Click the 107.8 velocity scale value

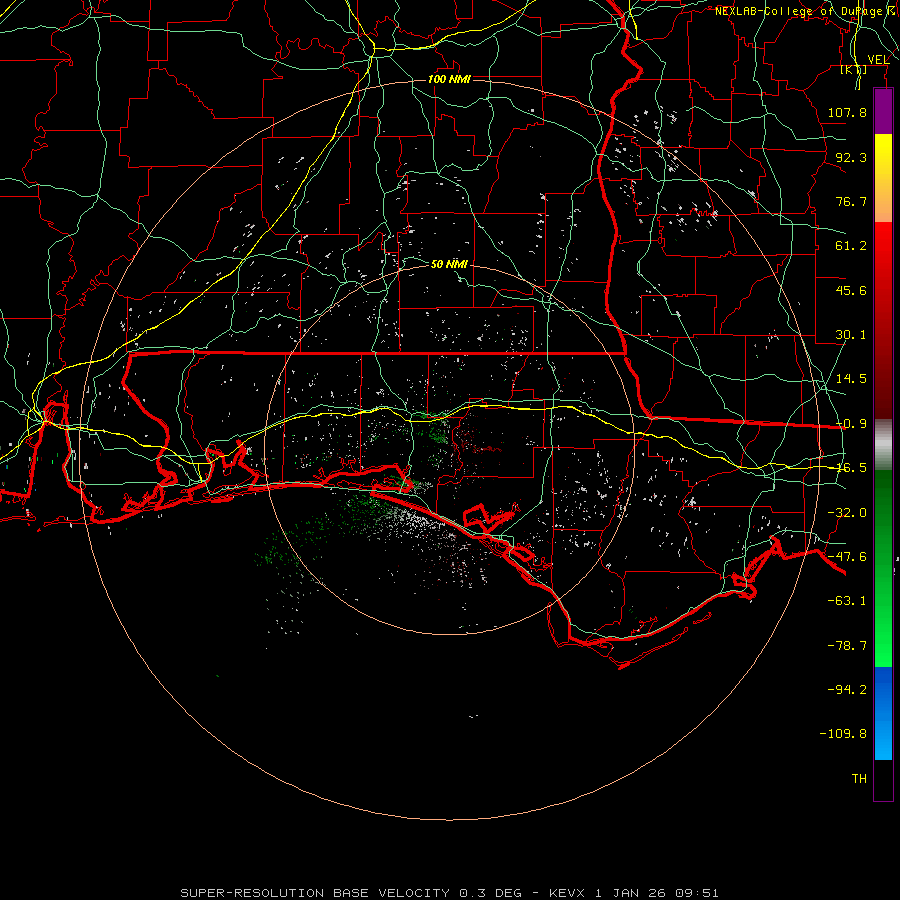tap(847, 112)
